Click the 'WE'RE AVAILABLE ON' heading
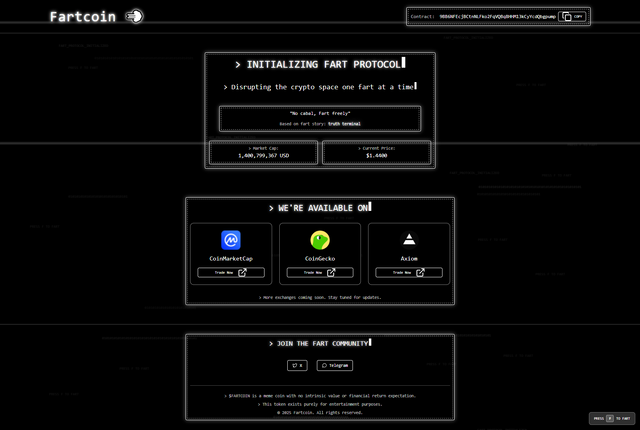Screen dimensions: 640x430 click(320, 208)
